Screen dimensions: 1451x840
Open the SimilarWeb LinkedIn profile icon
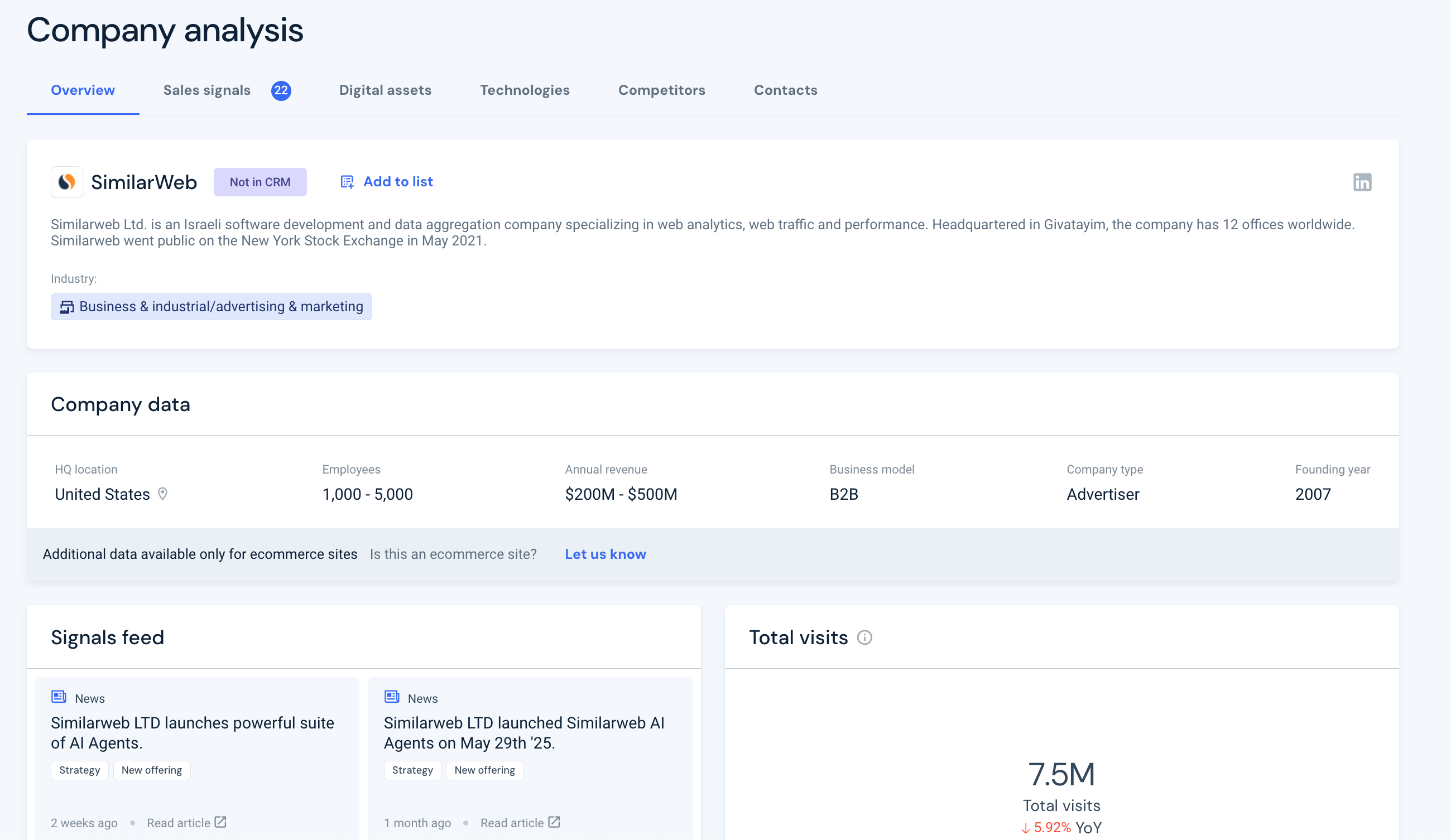[x=1362, y=182]
